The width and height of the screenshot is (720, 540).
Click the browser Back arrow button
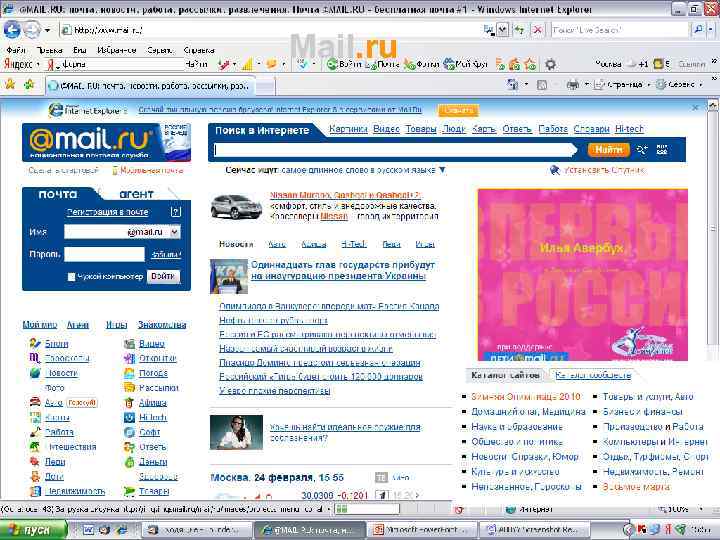[x=12, y=30]
